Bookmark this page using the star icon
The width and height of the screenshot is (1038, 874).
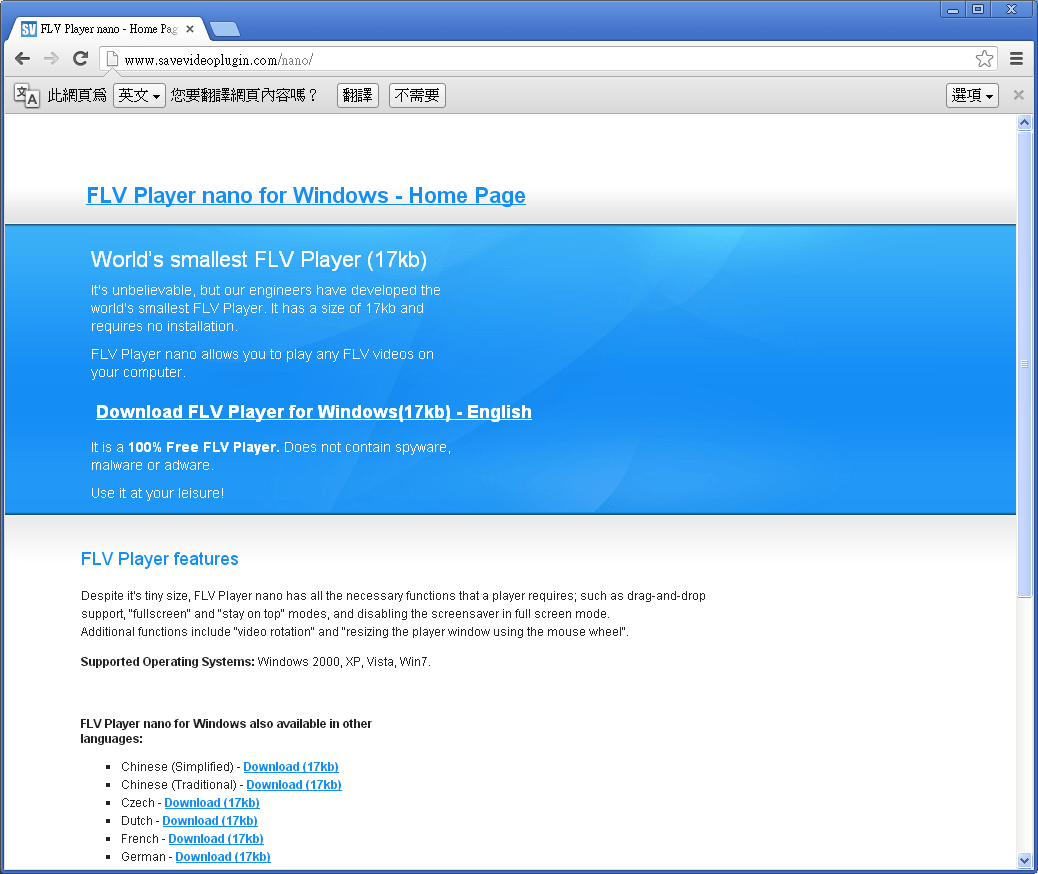984,59
